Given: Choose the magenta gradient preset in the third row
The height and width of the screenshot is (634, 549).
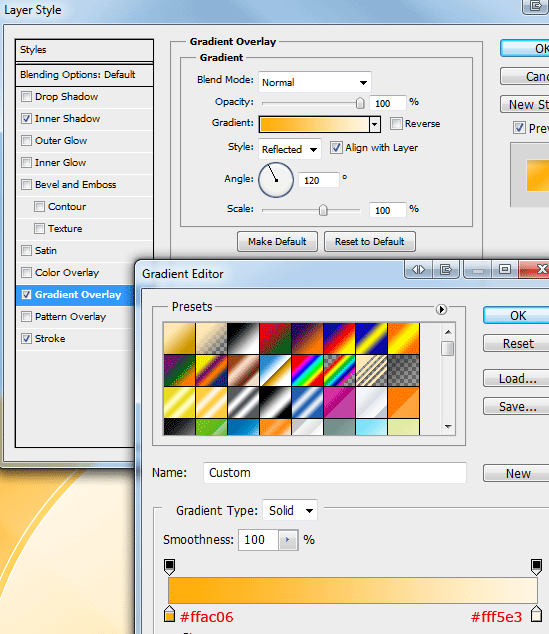Looking at the screenshot, I should pyautogui.click(x=340, y=402).
